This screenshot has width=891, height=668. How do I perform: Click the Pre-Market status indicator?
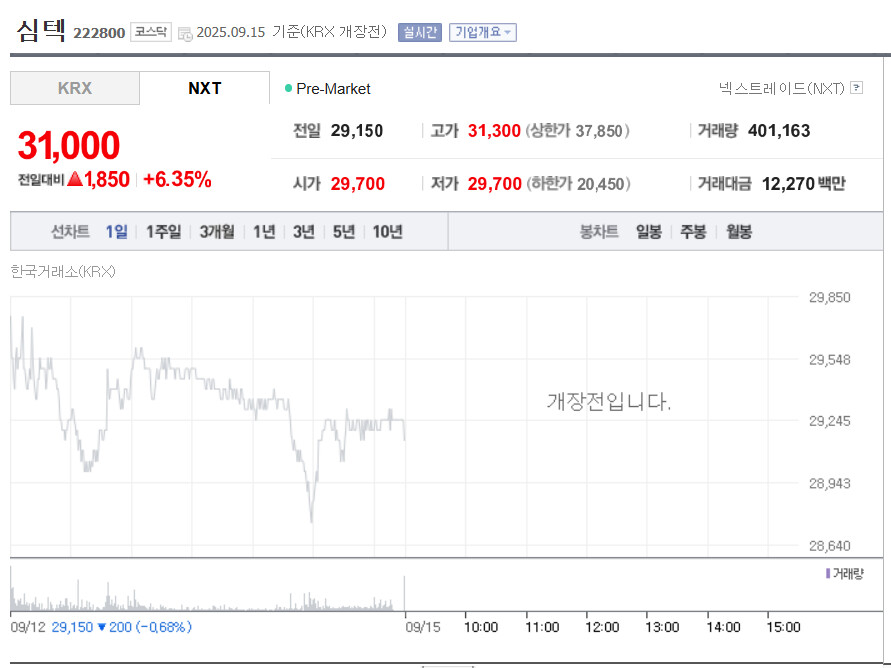point(328,89)
